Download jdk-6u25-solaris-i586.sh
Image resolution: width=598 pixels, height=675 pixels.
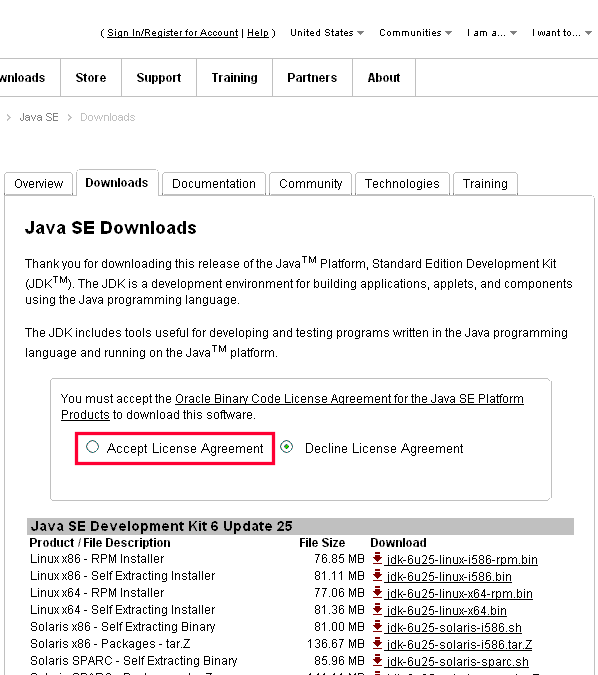(454, 627)
